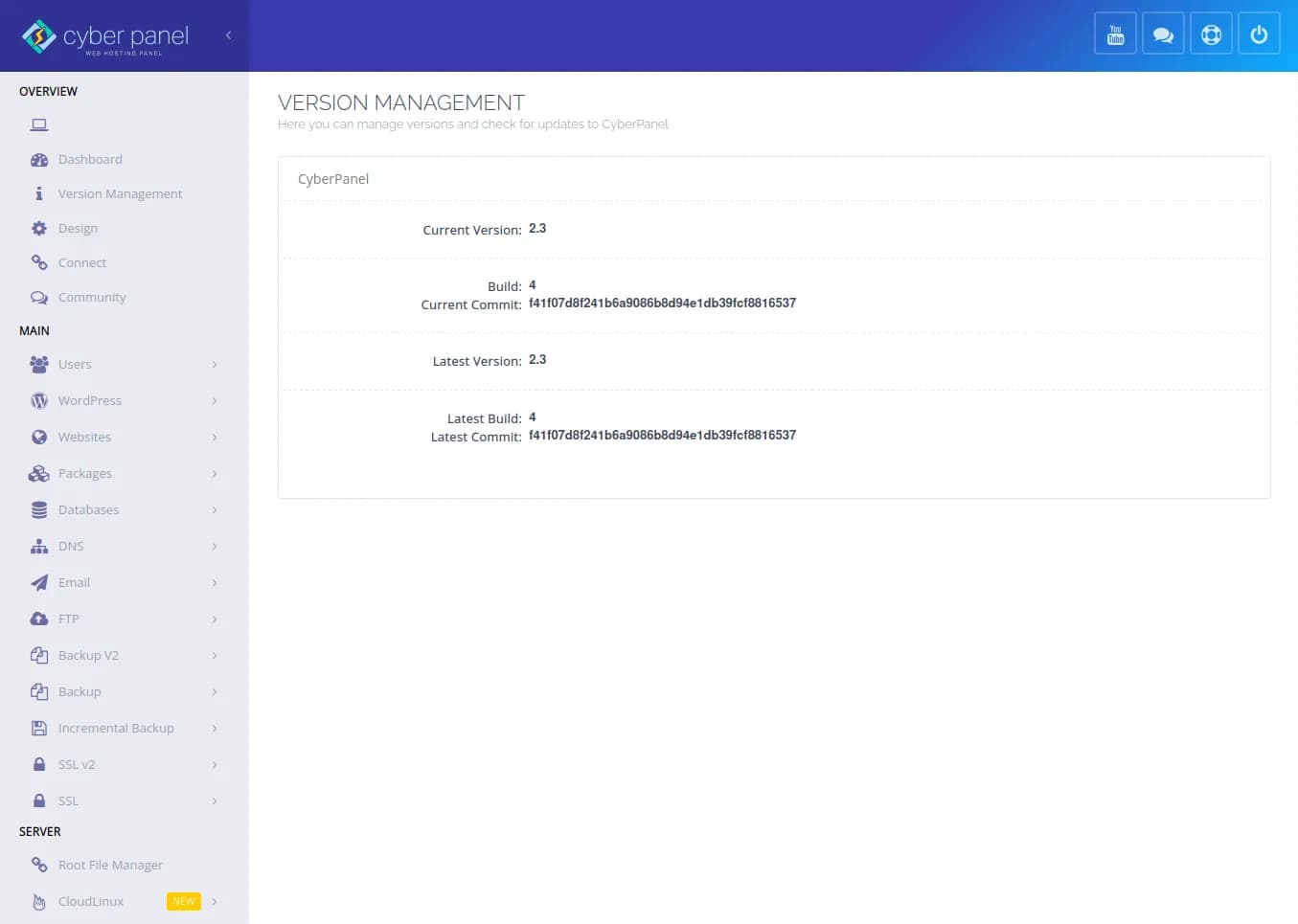The width and height of the screenshot is (1298, 924).
Task: Click the Build number 4 value
Action: click(533, 285)
